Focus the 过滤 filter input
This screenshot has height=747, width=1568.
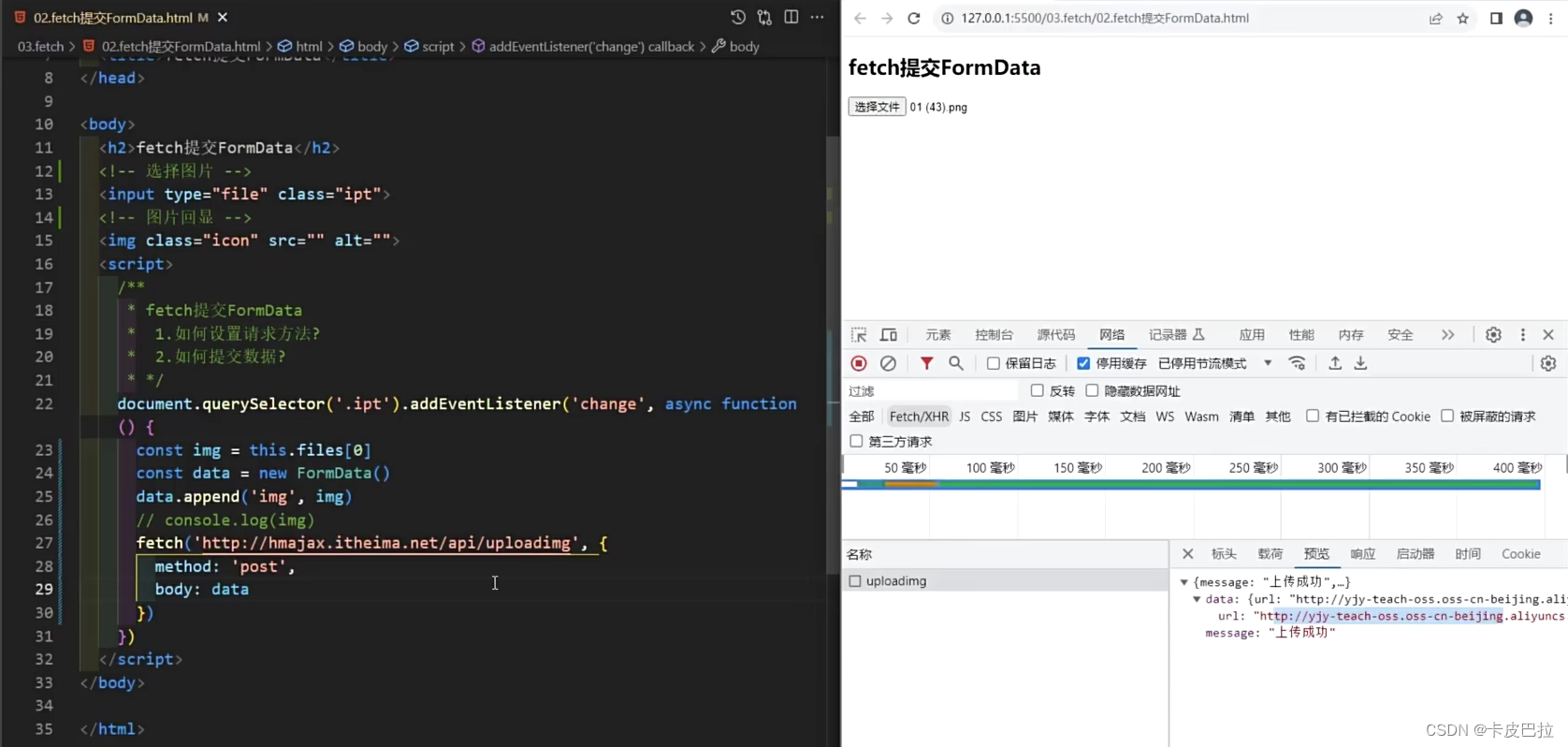(931, 390)
